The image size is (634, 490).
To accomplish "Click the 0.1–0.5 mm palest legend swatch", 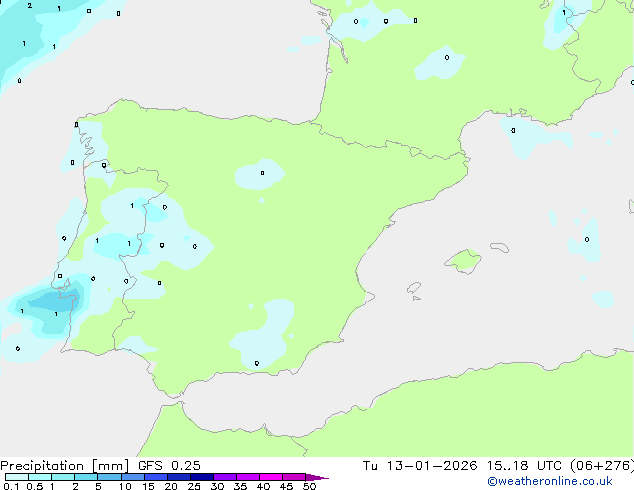I will pyautogui.click(x=17, y=477).
